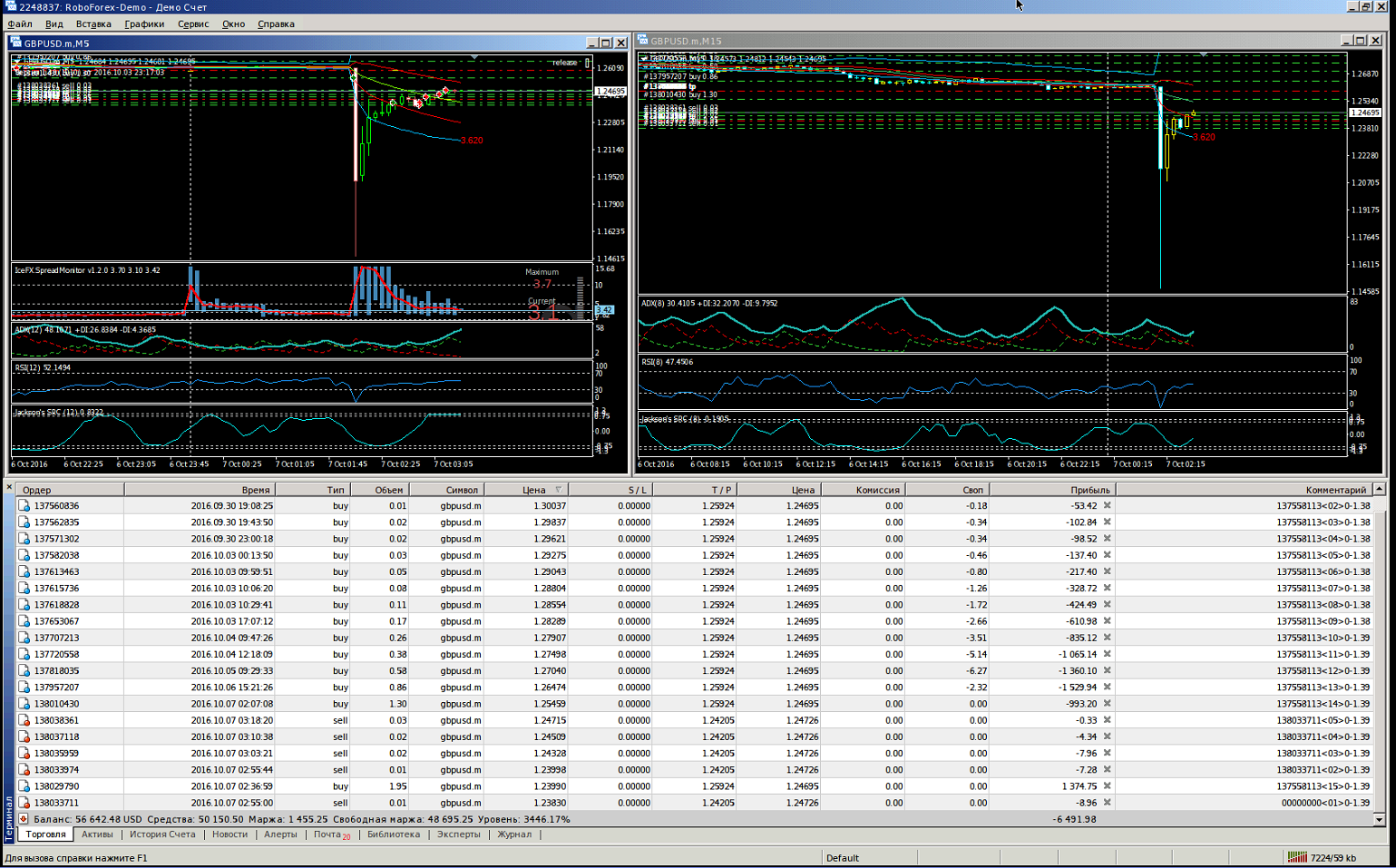
Task: Click the balance row arrow icon
Action: point(24,819)
